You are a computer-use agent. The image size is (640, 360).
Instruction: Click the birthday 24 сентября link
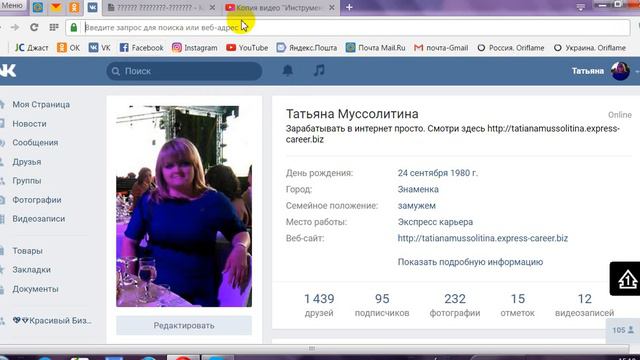tap(422, 173)
